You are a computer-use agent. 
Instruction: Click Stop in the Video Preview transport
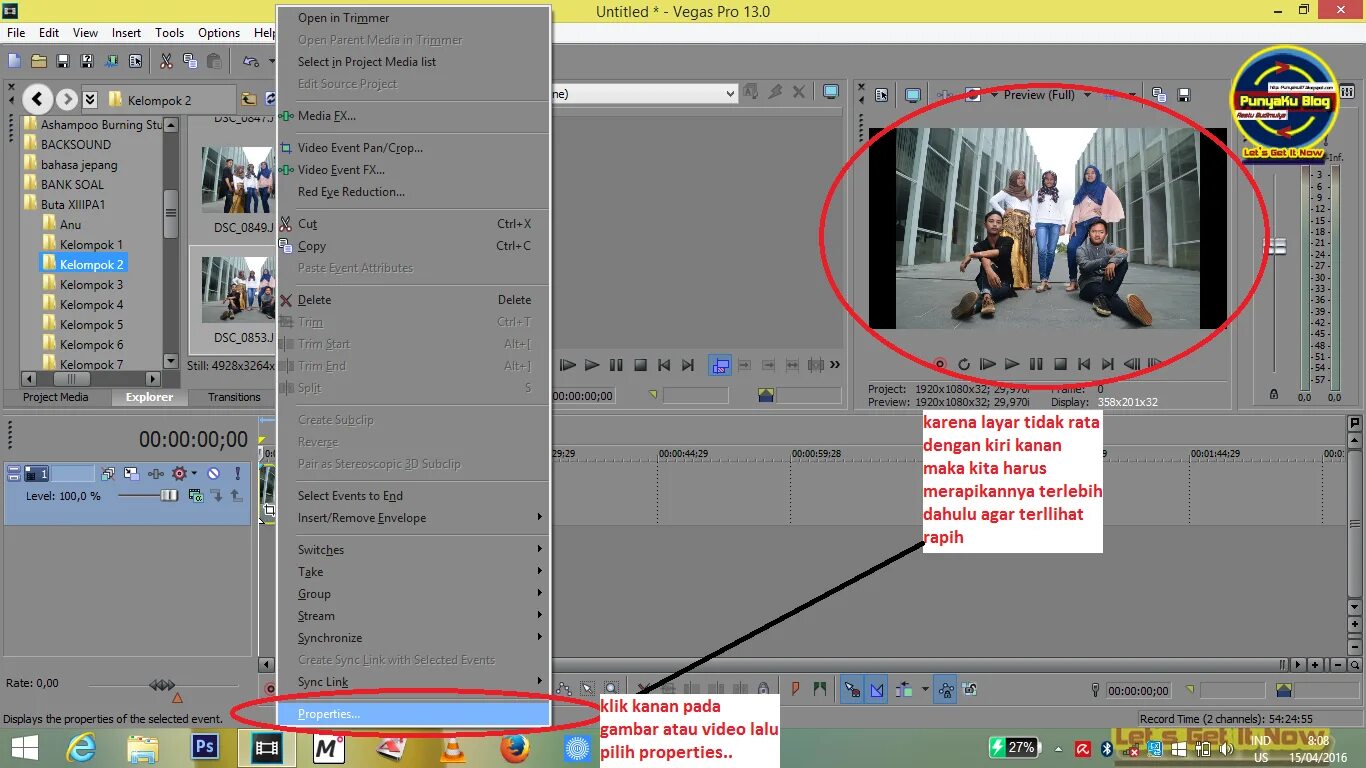(x=1060, y=365)
